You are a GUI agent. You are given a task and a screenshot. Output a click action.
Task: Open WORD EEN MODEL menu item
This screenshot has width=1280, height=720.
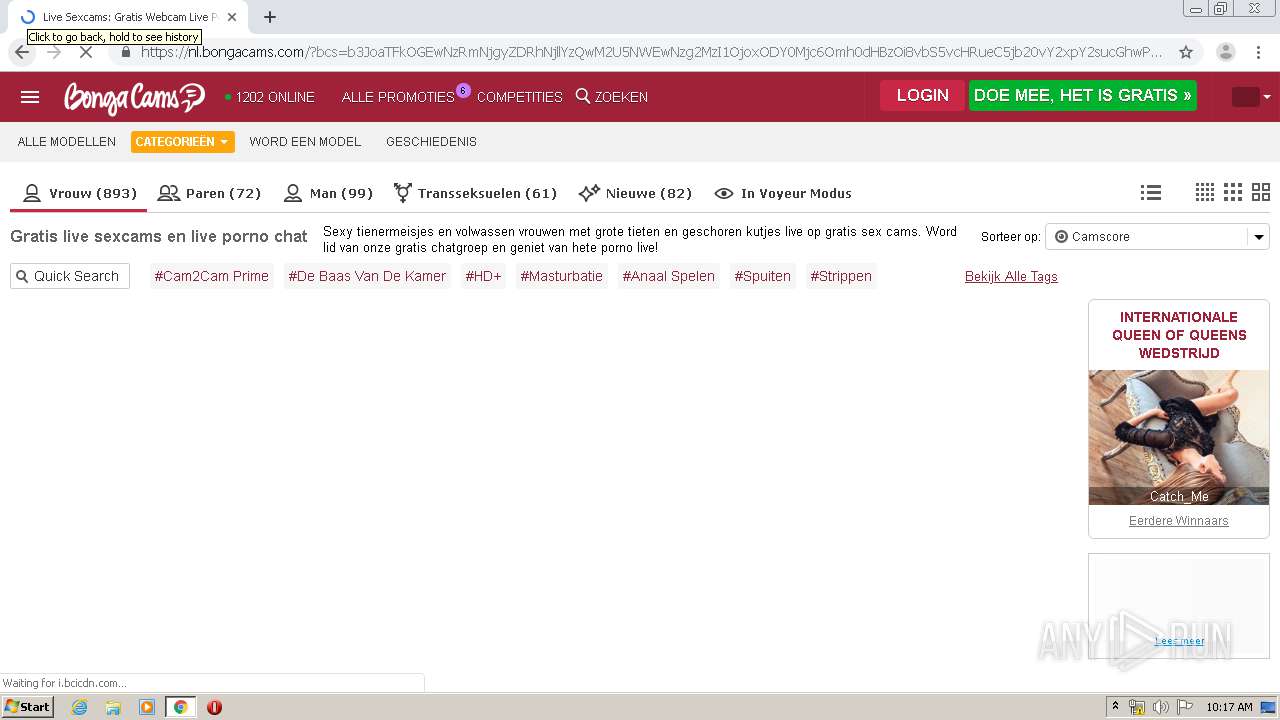click(x=305, y=142)
